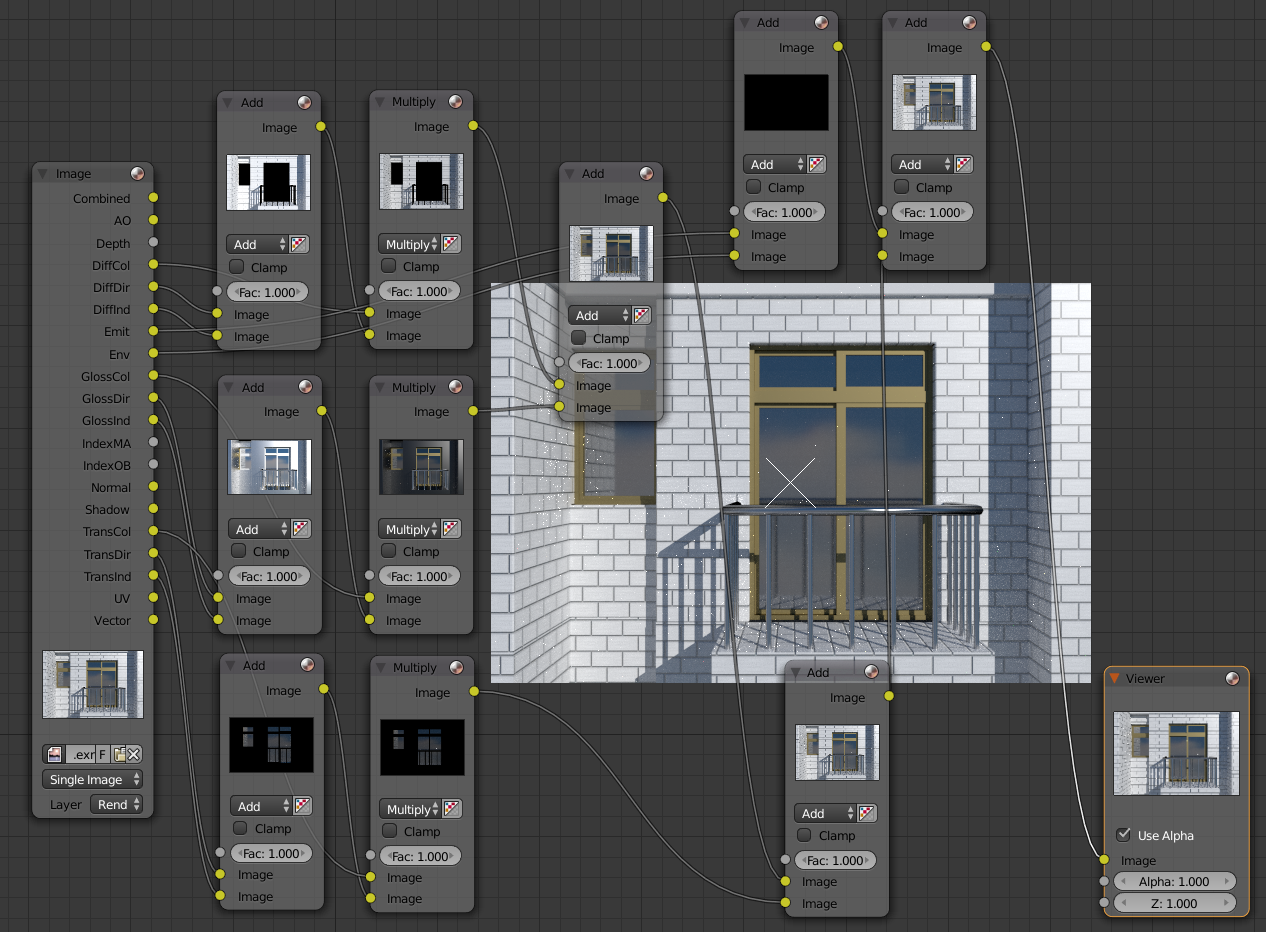Click the Alpha: 1.000 slider on the Viewer node
This screenshot has height=932, width=1266.
1175,881
